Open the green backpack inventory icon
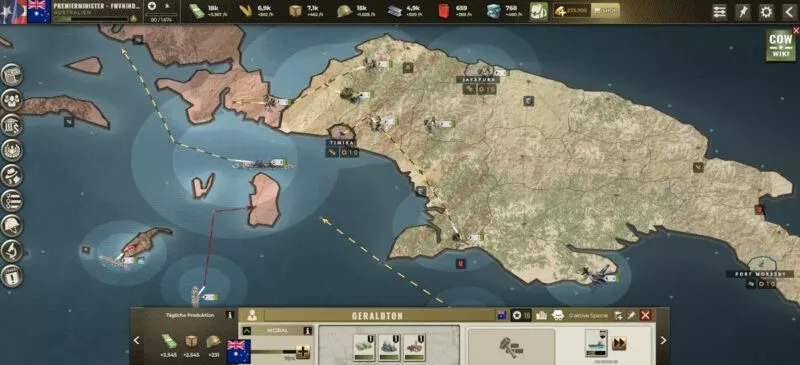The height and width of the screenshot is (365, 800). pyautogui.click(x=538, y=11)
